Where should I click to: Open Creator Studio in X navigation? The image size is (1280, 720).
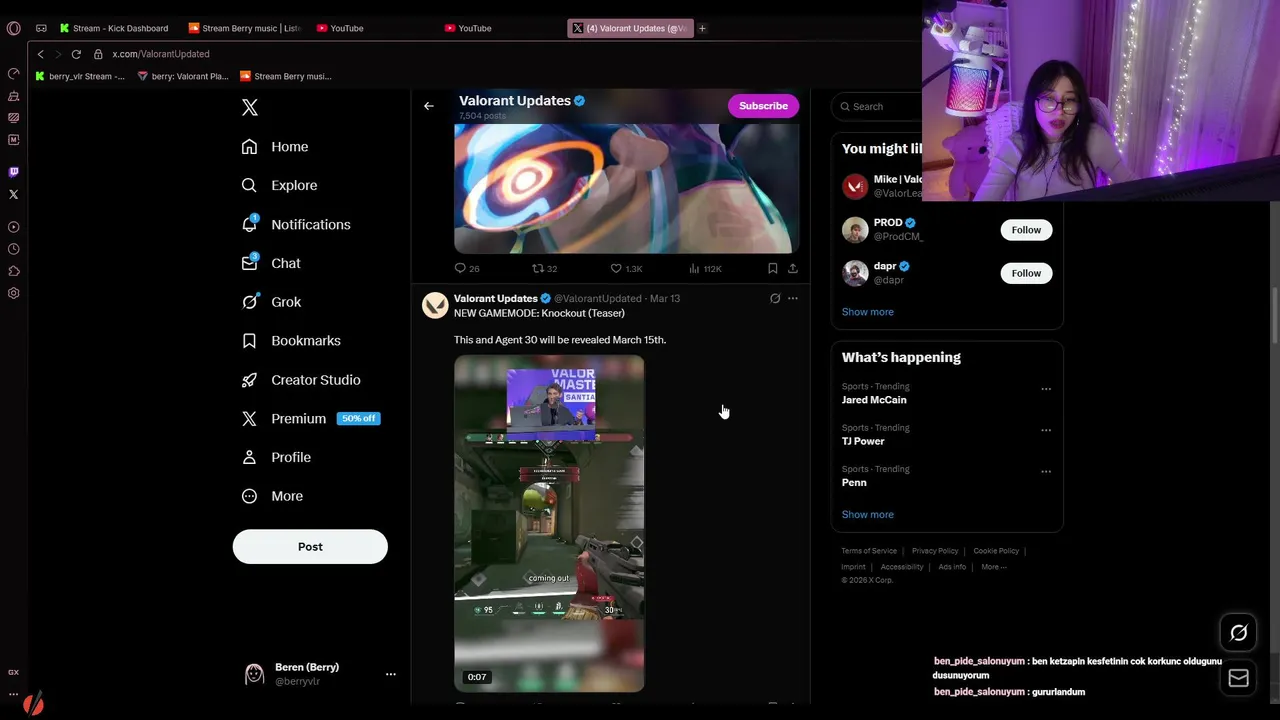tap(301, 380)
